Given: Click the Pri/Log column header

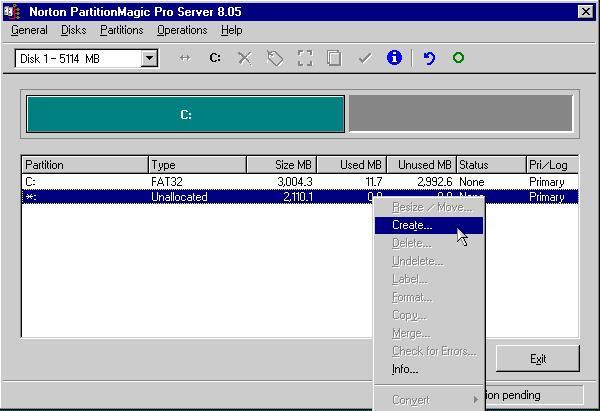Looking at the screenshot, I should [x=552, y=165].
